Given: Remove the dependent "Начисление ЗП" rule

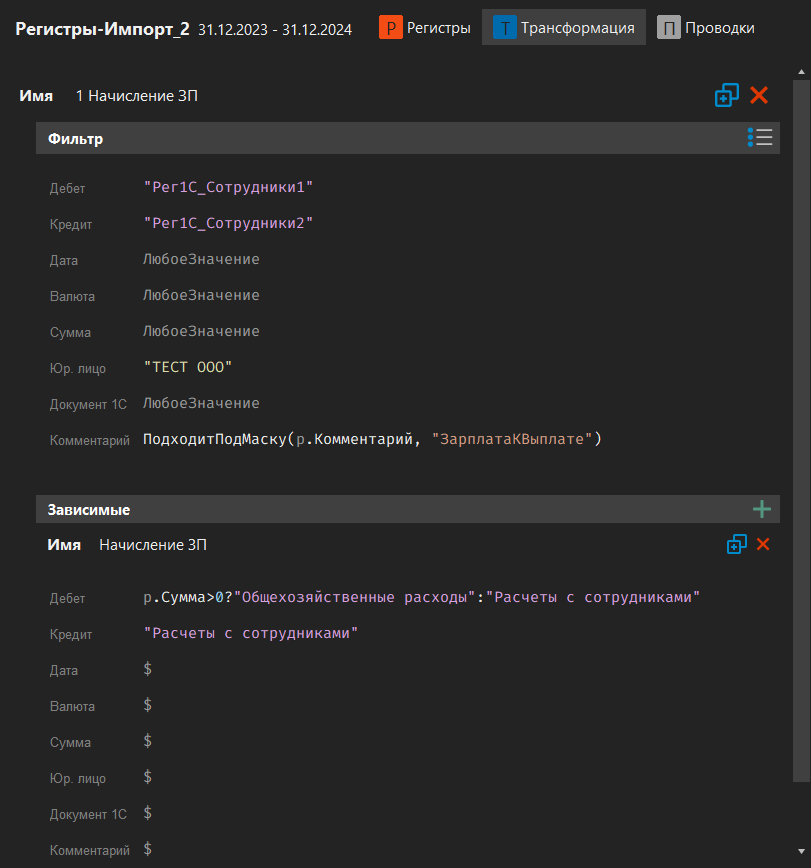Looking at the screenshot, I should click(764, 544).
